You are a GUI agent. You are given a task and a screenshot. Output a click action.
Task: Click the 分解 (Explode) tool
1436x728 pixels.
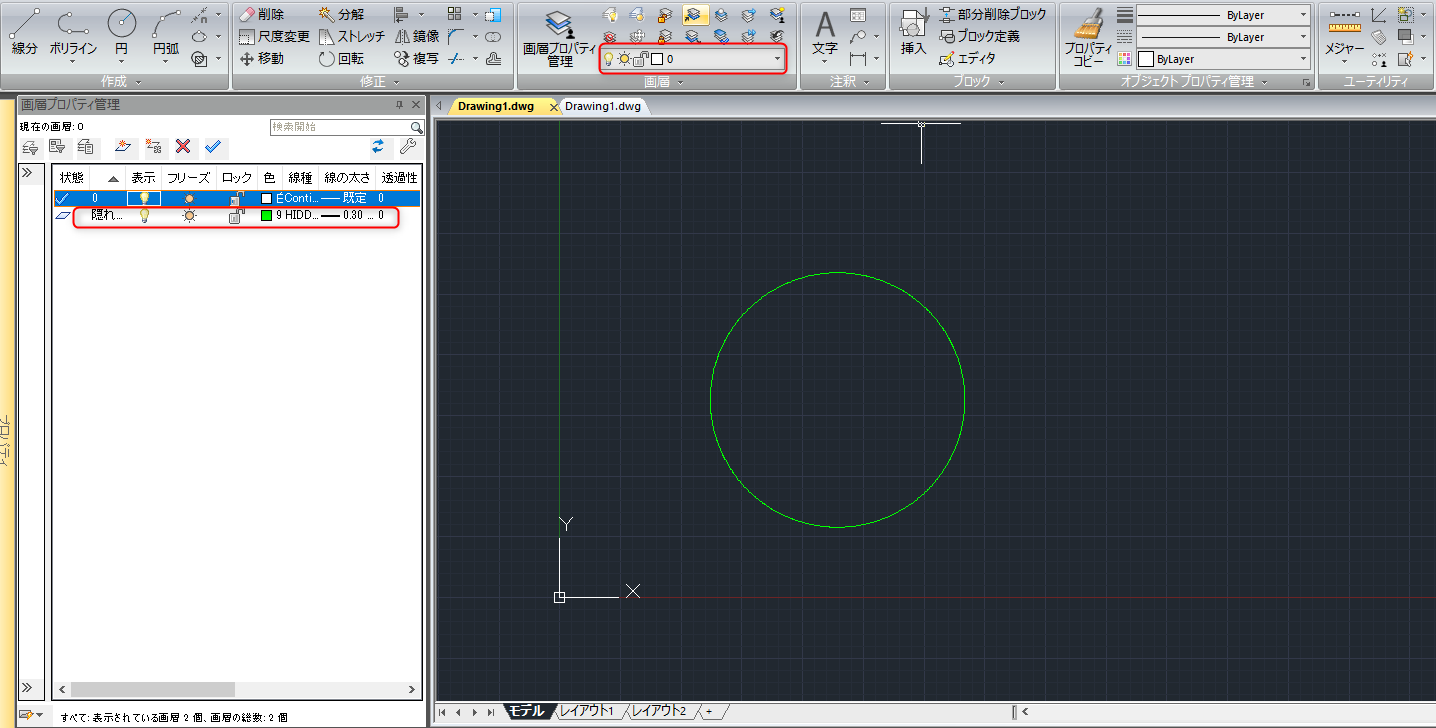pos(342,14)
